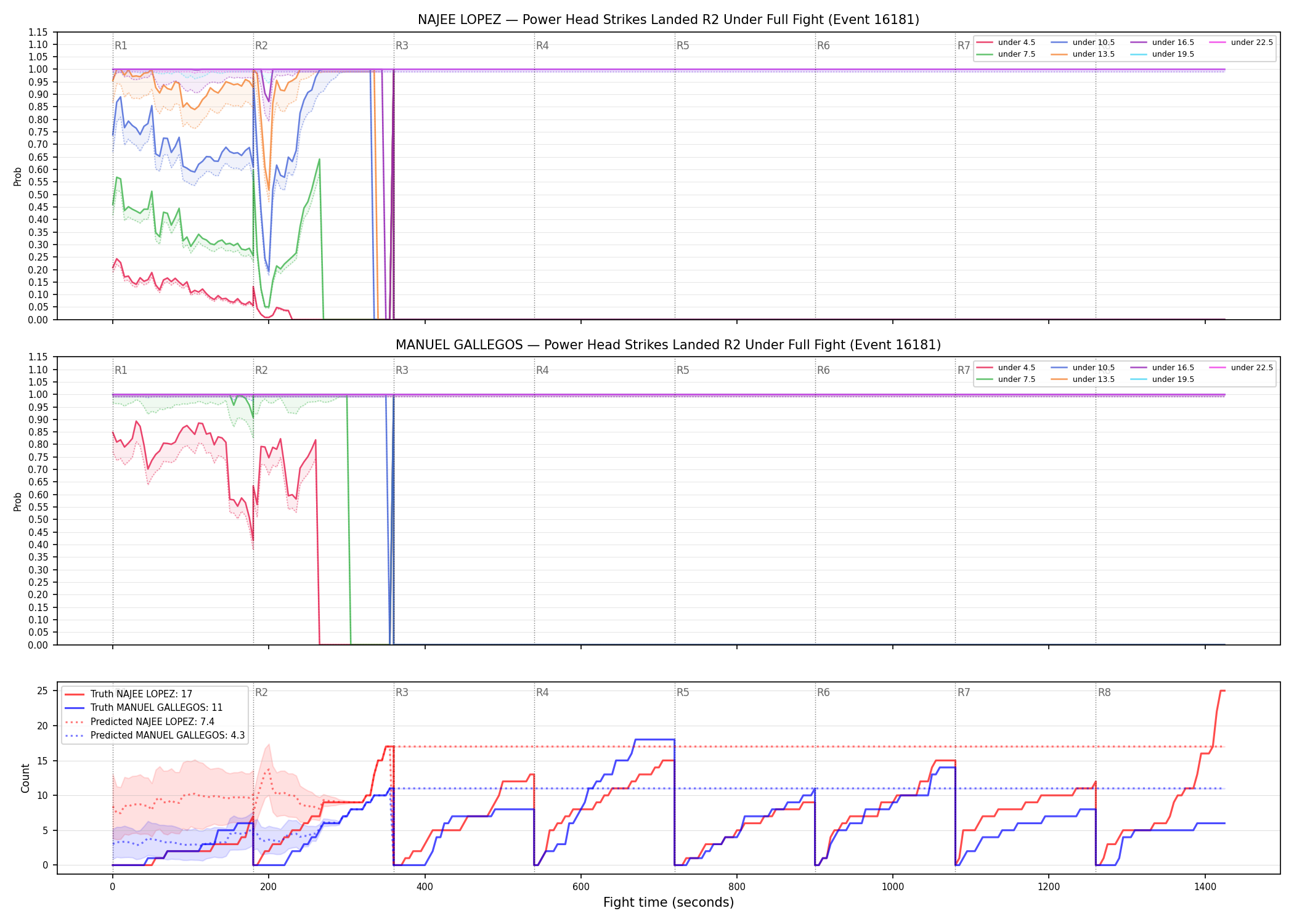Click 'Predicted MANUEL GALLEGOS: 4.3' legend entry

[155, 736]
